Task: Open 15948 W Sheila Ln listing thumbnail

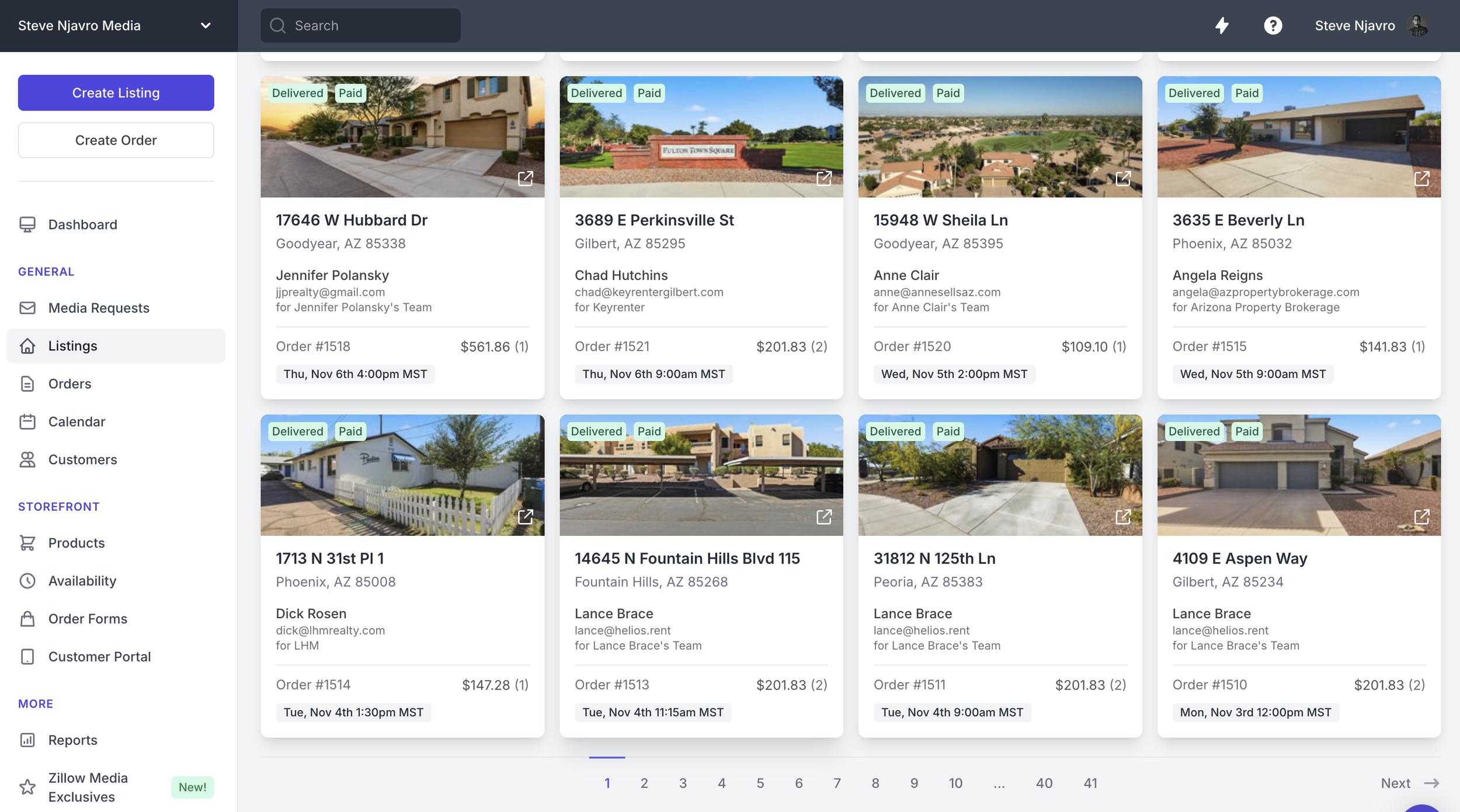Action: point(999,137)
